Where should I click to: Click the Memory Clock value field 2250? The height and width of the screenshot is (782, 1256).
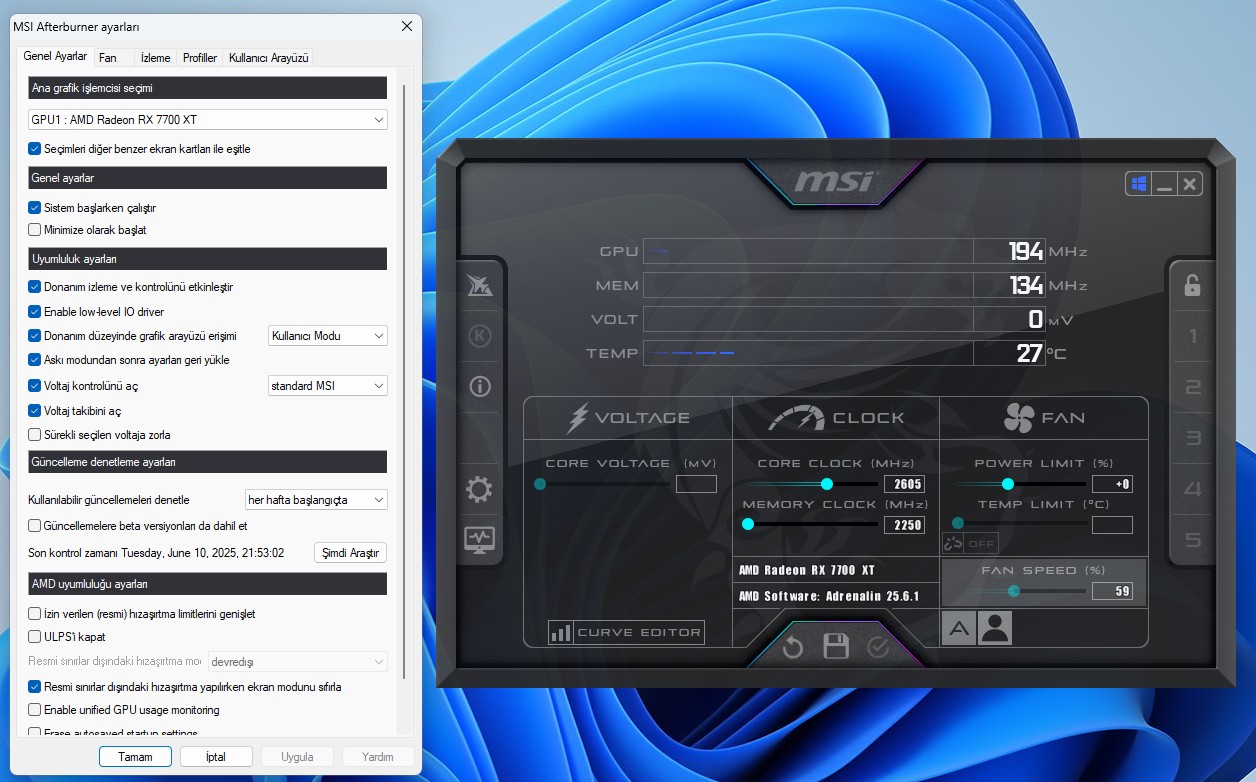pos(904,525)
